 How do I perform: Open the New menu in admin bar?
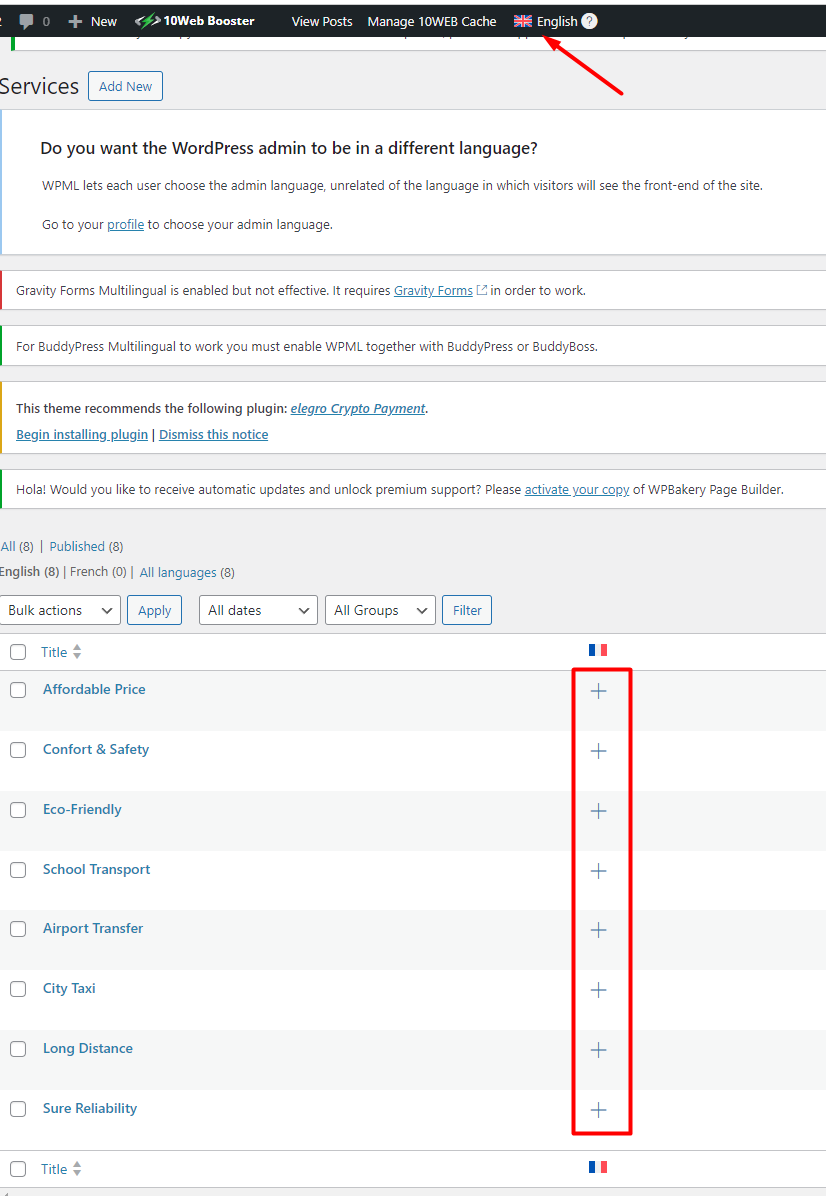click(92, 21)
